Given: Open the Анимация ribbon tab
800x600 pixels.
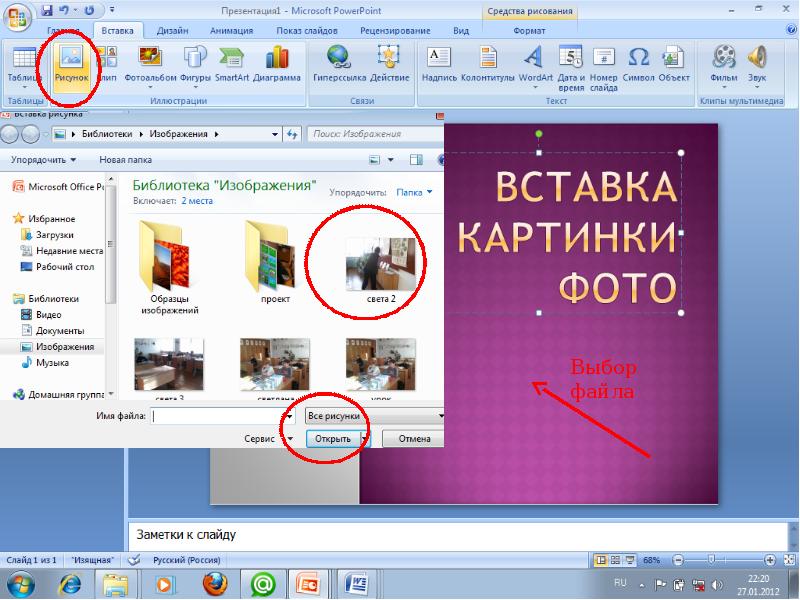Looking at the screenshot, I should (231, 31).
